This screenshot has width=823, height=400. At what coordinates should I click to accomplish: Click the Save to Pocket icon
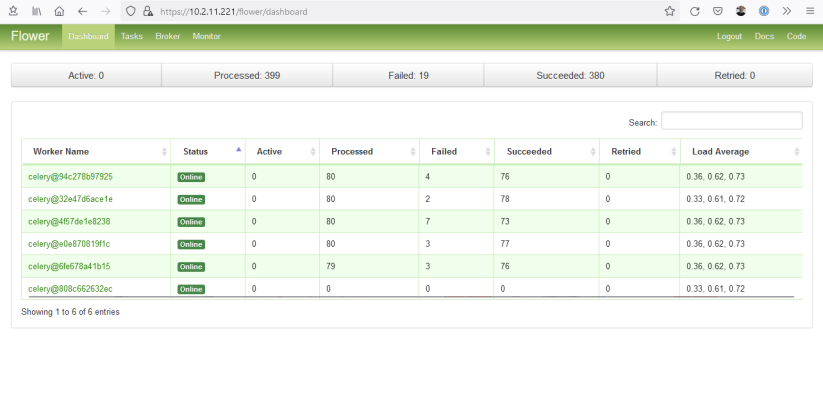(718, 11)
